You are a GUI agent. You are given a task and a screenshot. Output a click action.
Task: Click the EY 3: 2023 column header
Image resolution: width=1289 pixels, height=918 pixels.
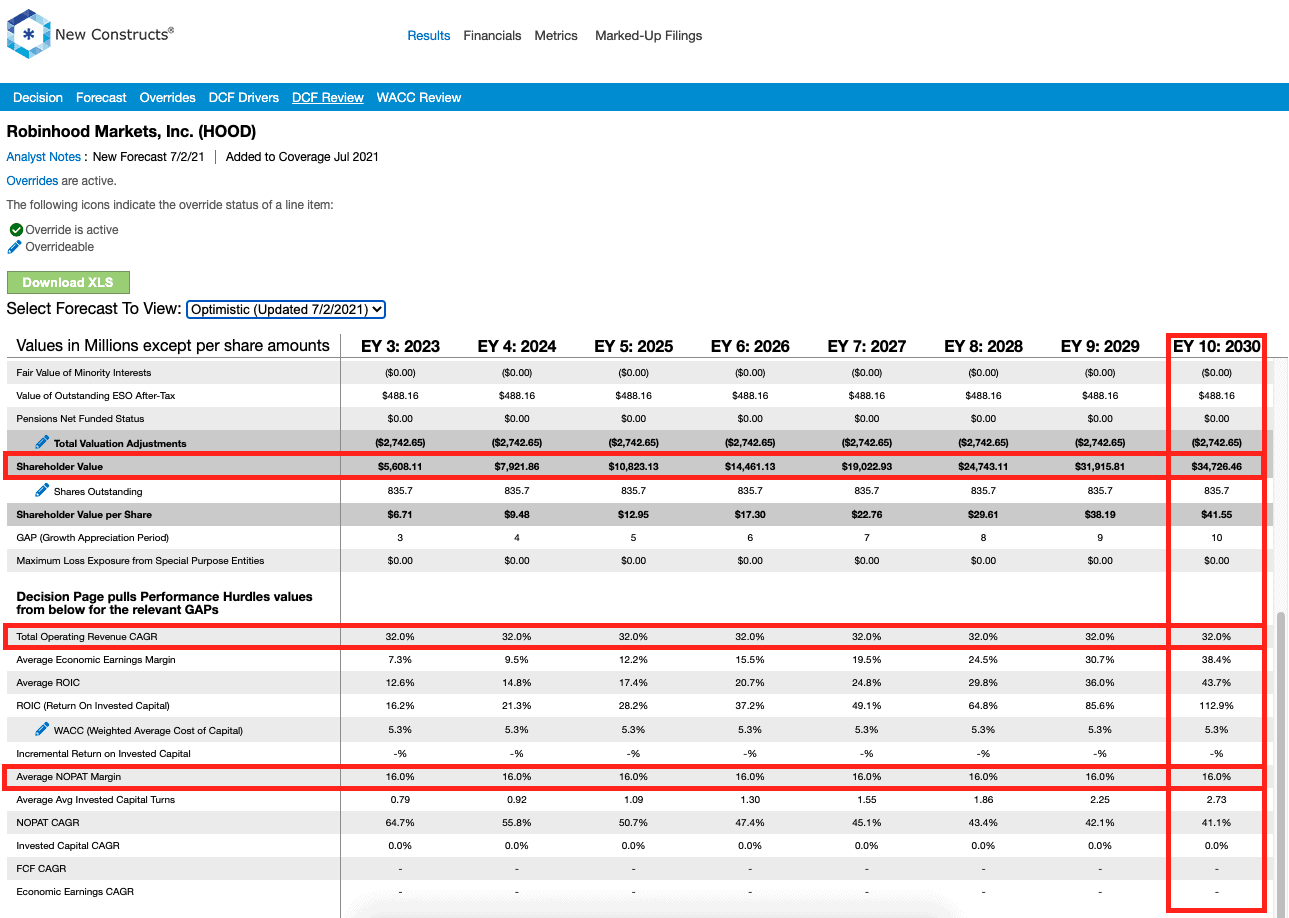[400, 346]
